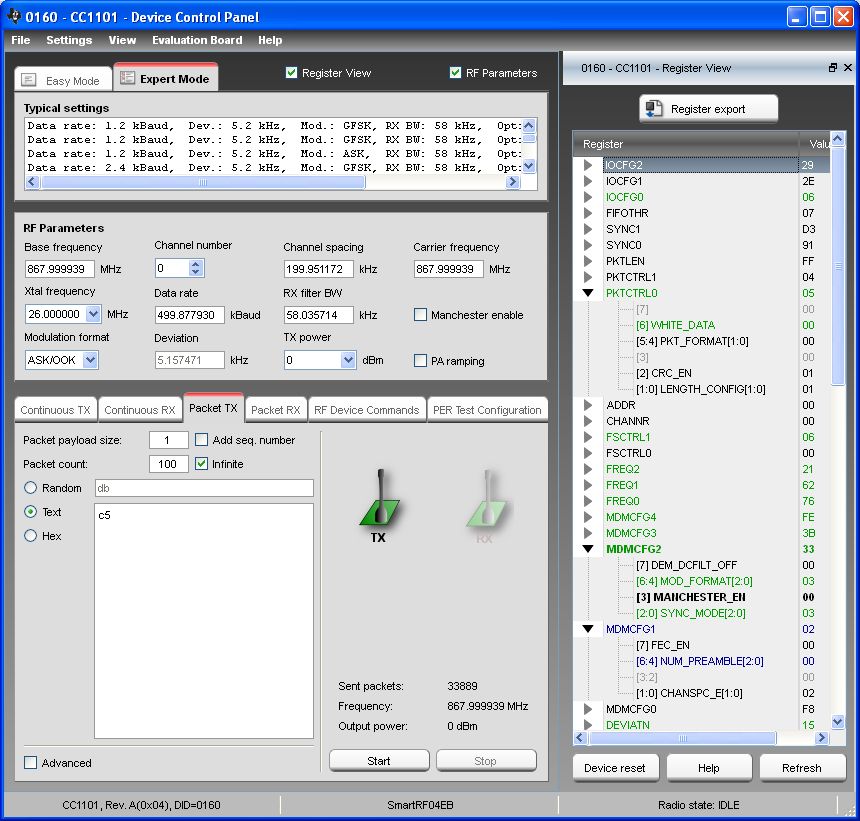Expand the FREQ2 register
Viewport: 860px width, 821px height.
tap(588, 469)
